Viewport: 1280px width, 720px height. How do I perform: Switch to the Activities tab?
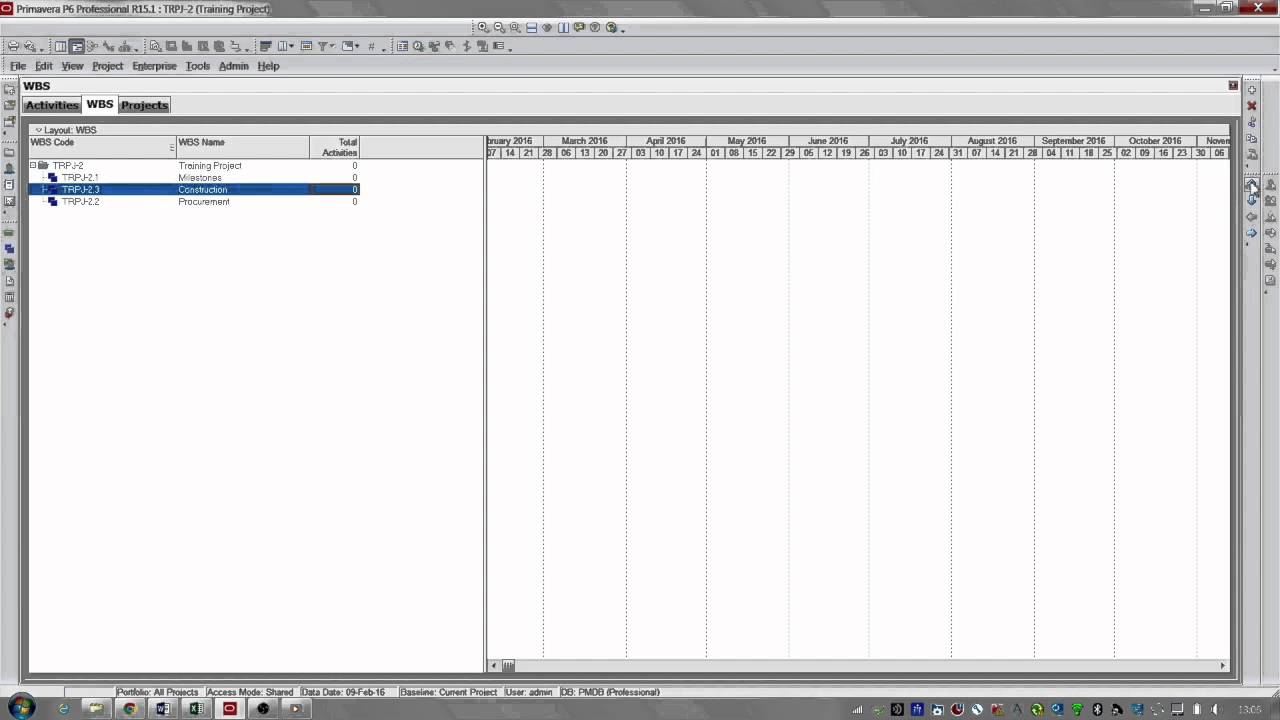(x=52, y=105)
